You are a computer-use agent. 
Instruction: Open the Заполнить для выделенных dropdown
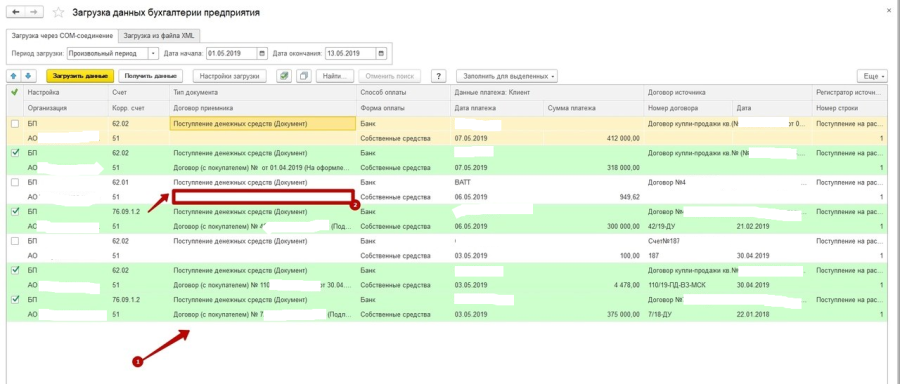click(x=507, y=76)
